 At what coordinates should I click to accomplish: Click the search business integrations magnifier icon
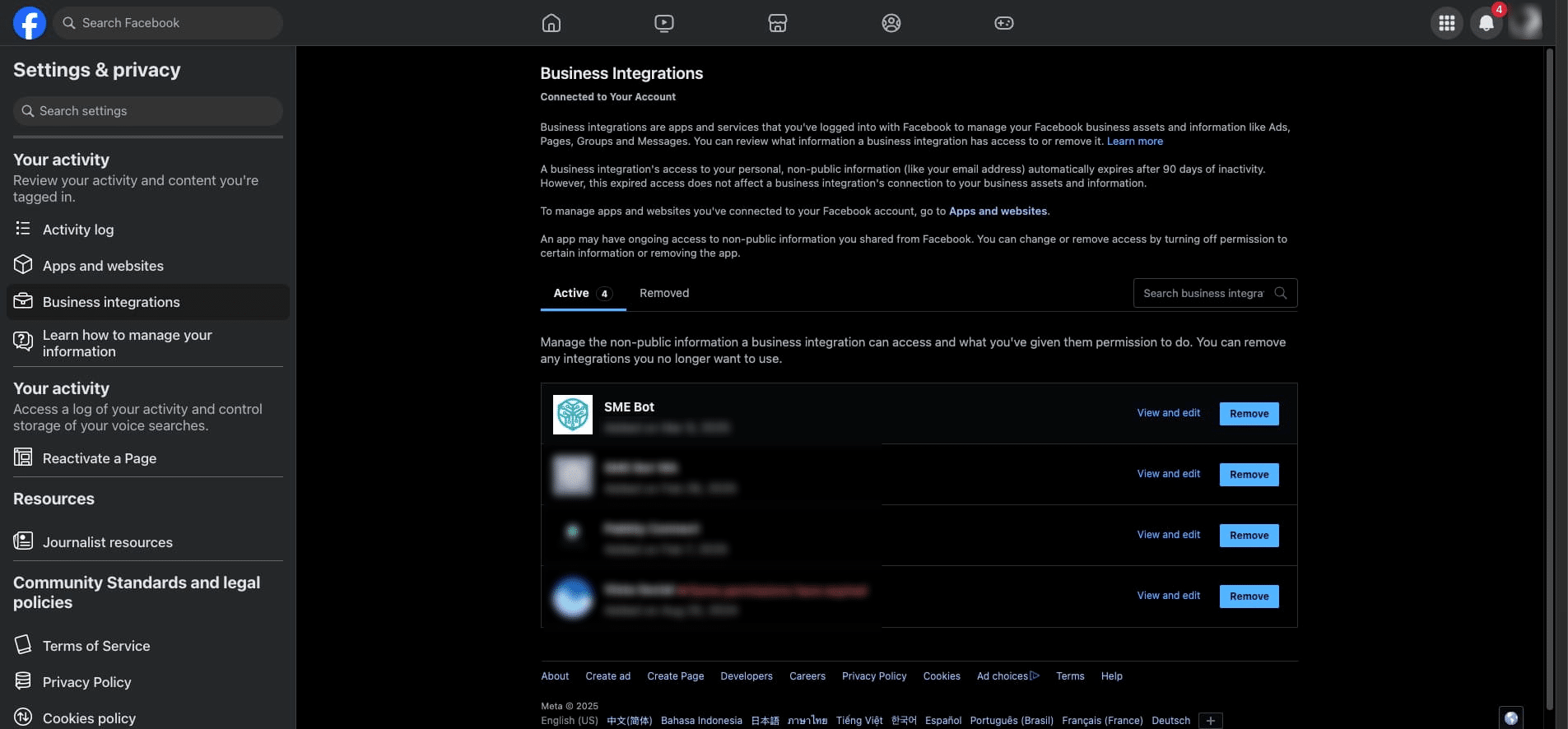click(x=1281, y=293)
